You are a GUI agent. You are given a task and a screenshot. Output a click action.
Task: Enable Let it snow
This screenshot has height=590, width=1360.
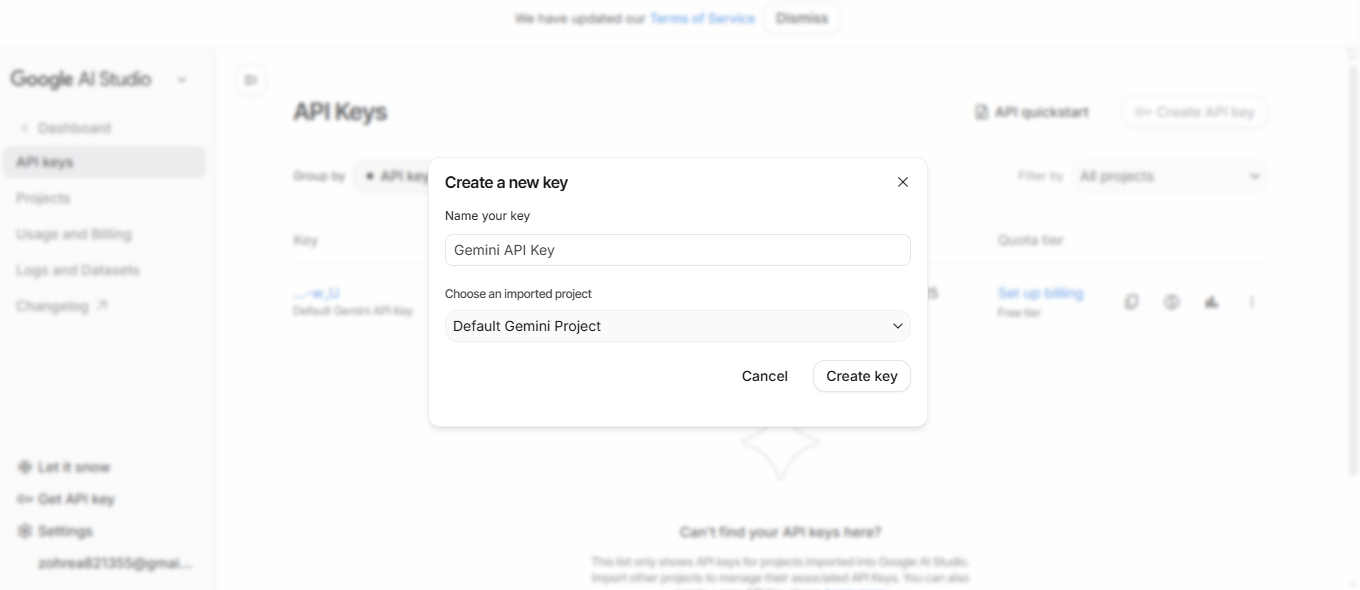pos(72,467)
